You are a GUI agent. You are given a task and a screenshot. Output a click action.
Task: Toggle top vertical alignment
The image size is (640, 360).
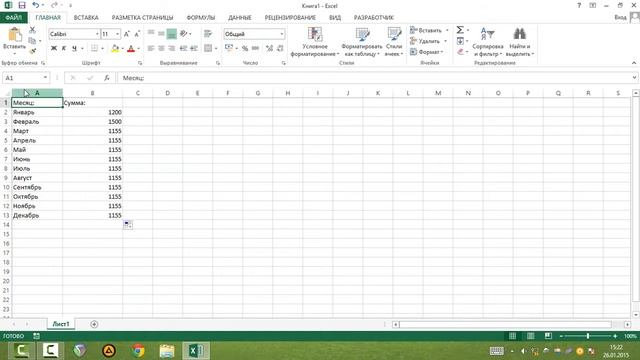pyautogui.click(x=151, y=34)
